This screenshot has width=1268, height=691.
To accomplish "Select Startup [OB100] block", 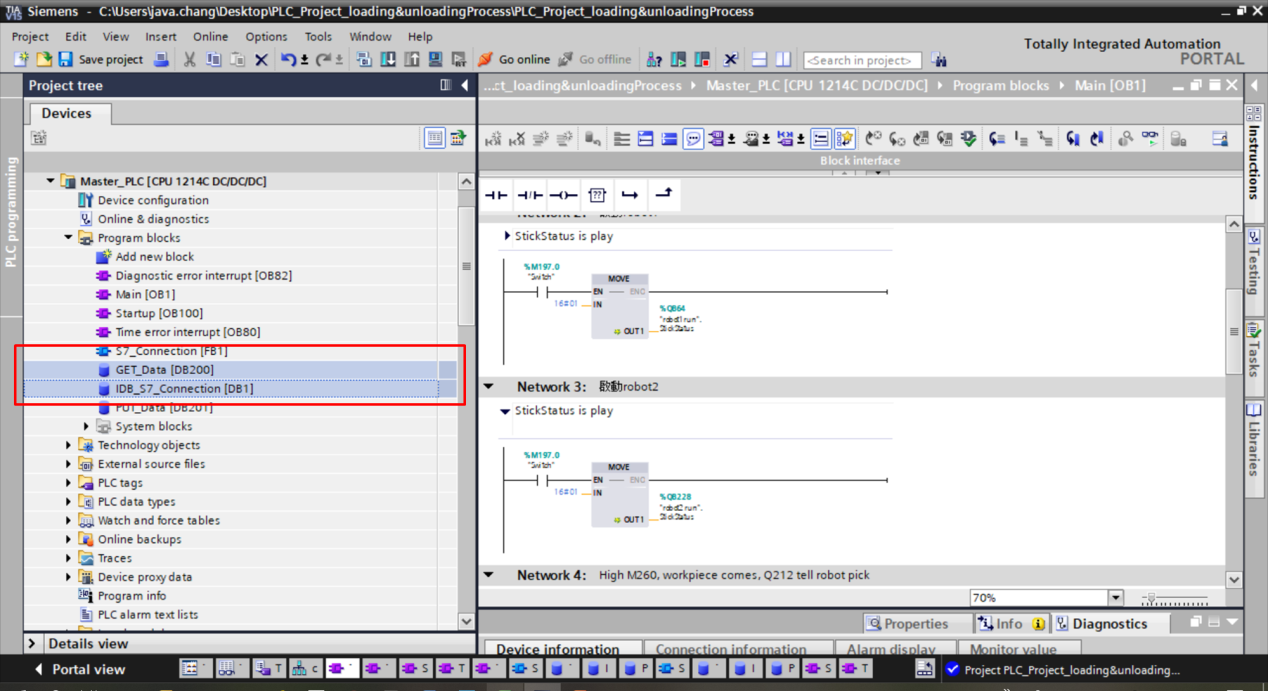I will coord(159,313).
